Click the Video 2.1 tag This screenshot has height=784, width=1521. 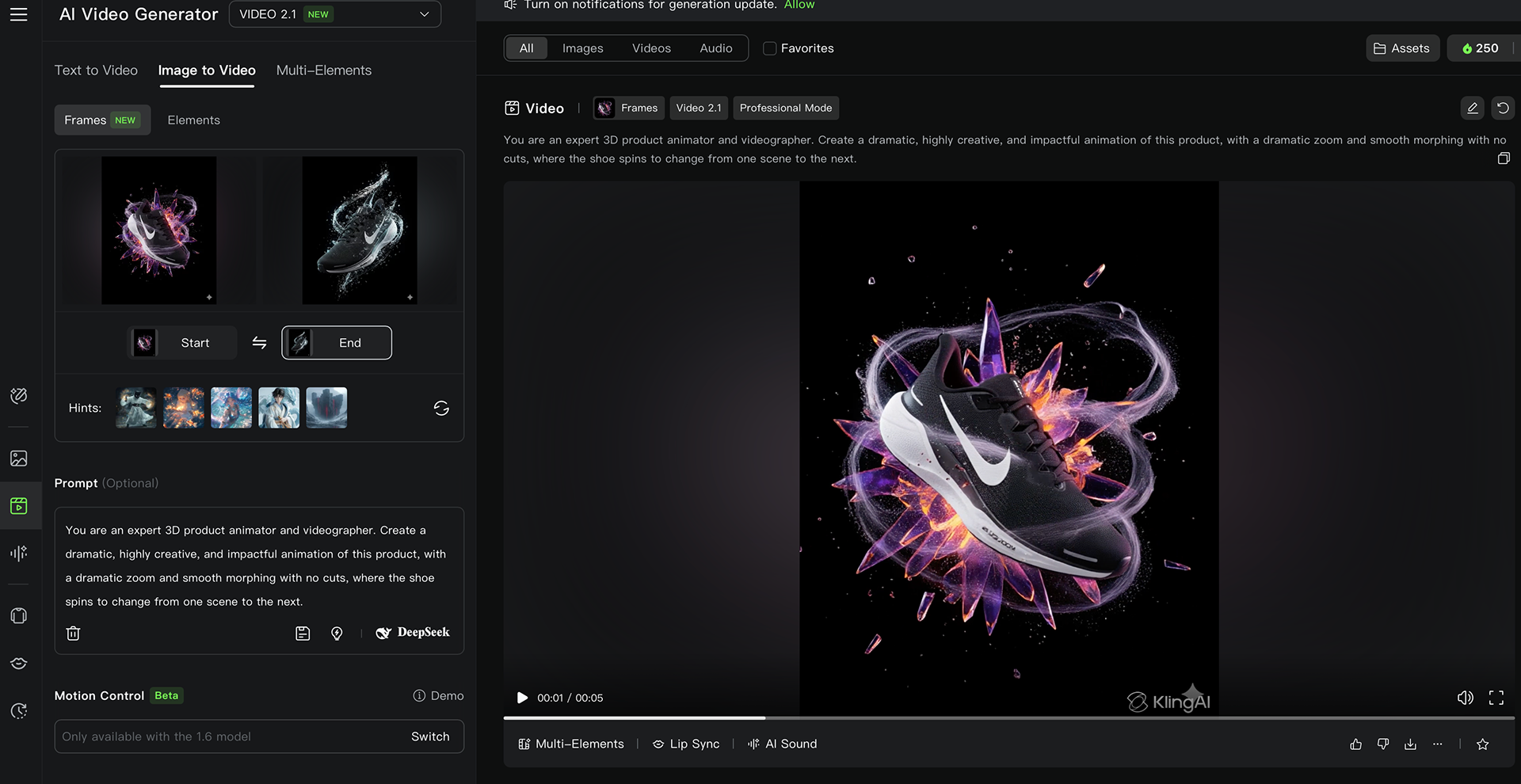point(699,108)
